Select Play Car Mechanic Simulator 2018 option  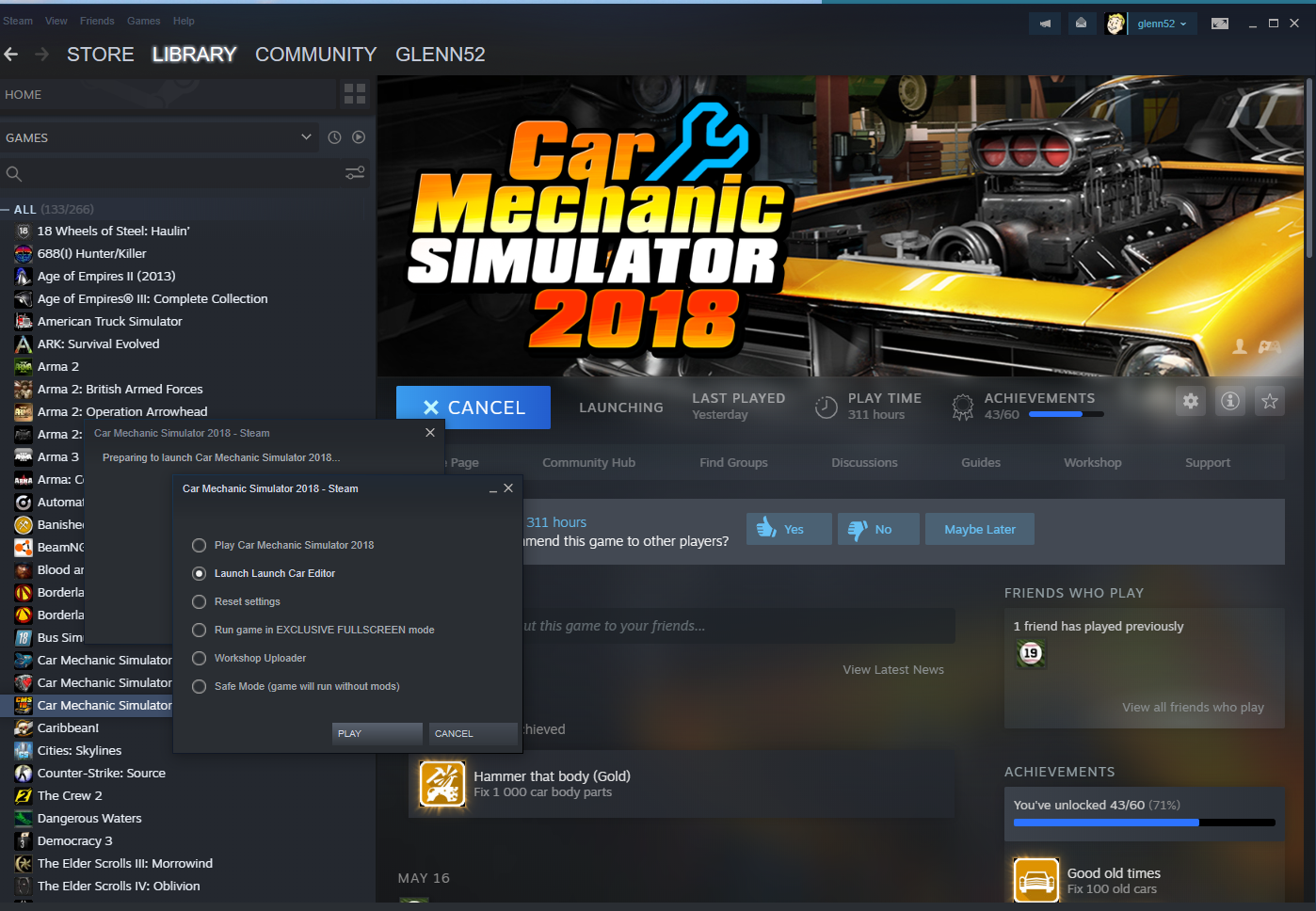pyautogui.click(x=283, y=545)
